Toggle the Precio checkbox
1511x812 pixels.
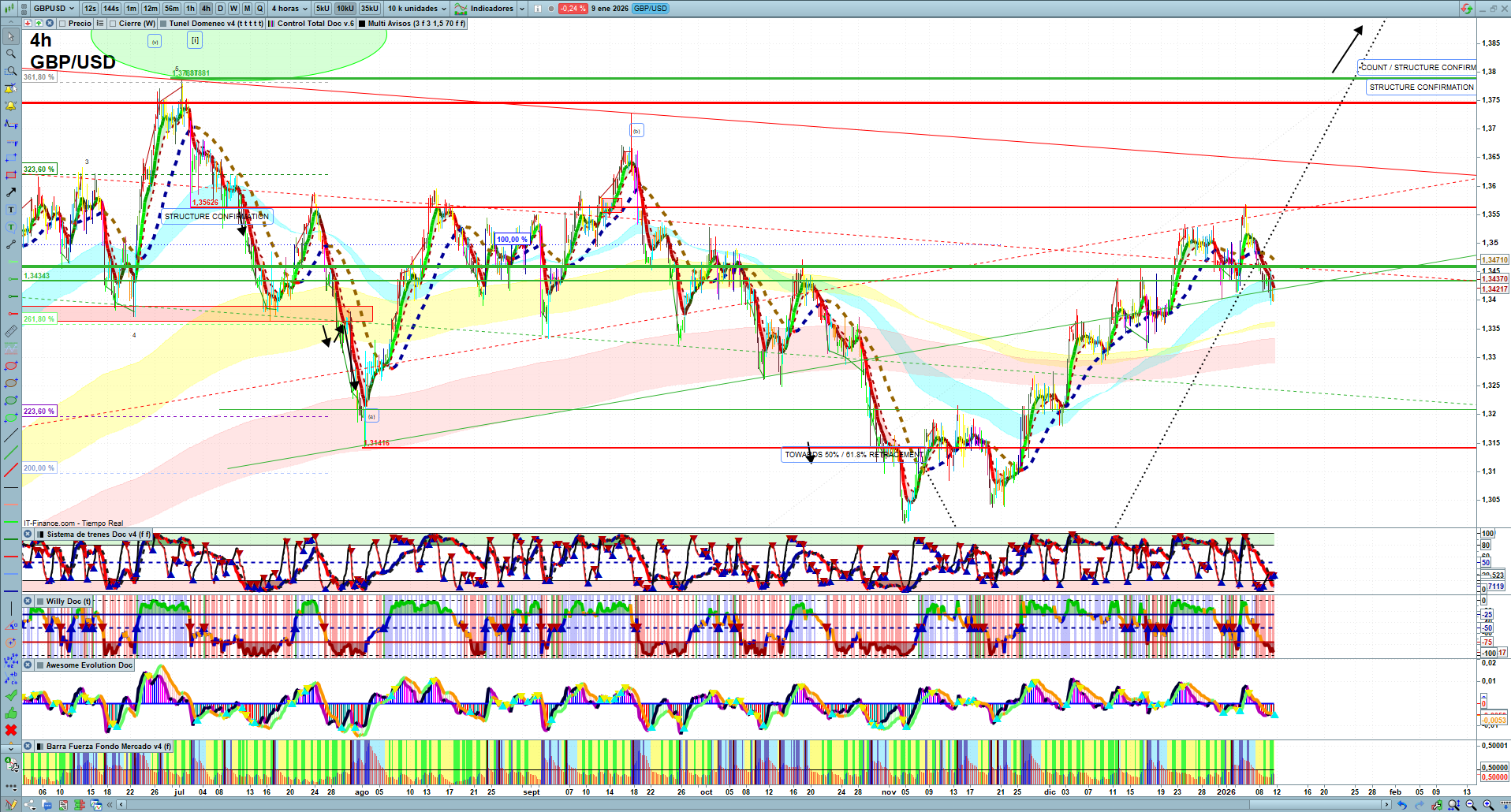pos(62,24)
